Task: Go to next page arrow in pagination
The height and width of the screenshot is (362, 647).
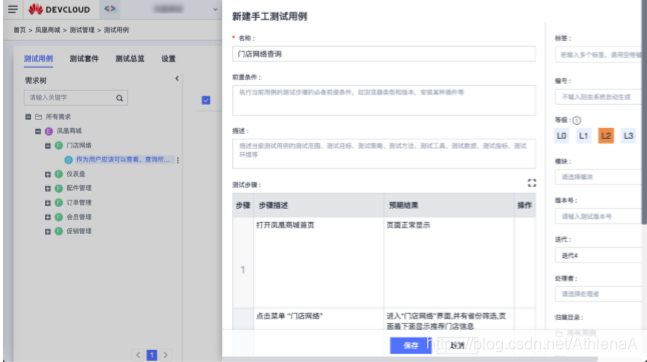Action: point(165,355)
